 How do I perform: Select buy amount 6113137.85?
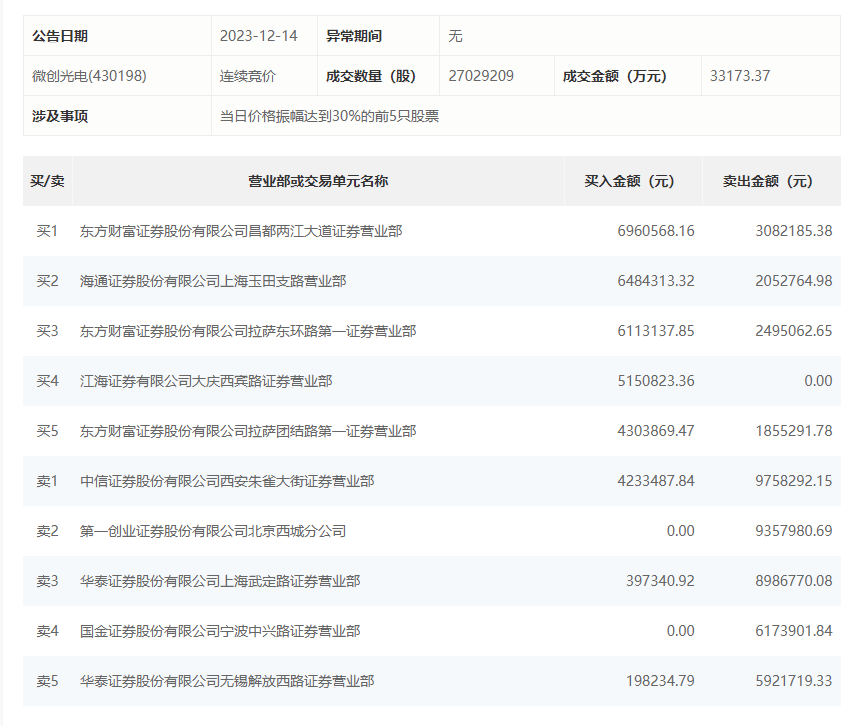656,331
